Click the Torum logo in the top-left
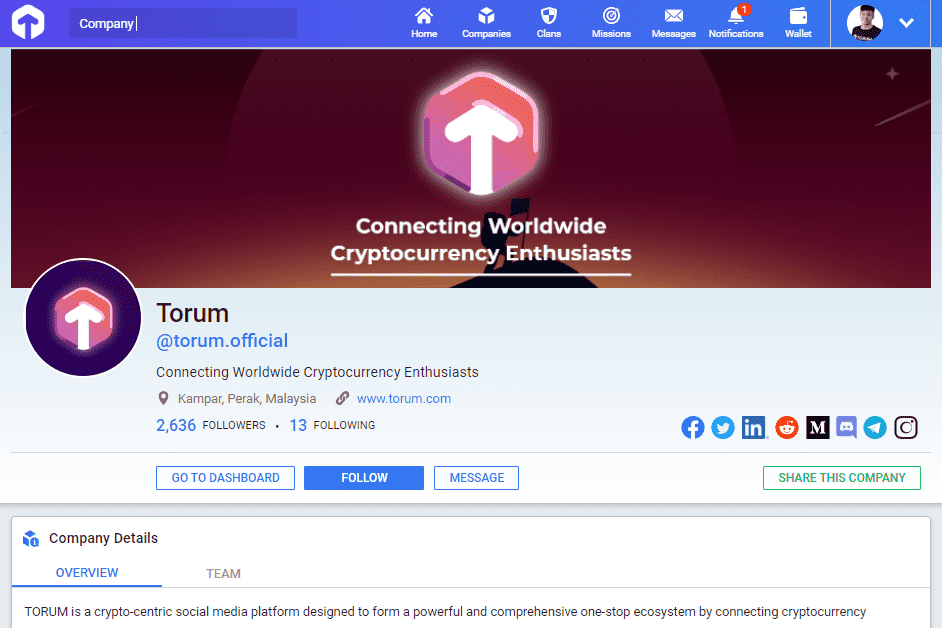Screen dimensions: 942x628 point(27,21)
